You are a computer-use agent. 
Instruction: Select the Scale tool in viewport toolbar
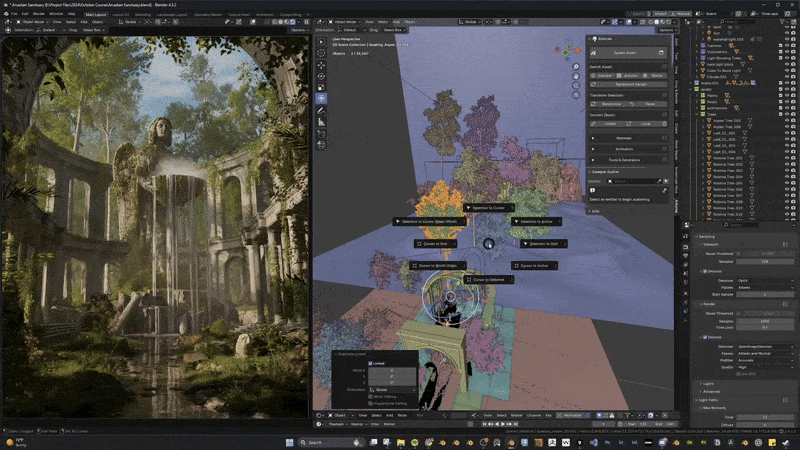tap(321, 87)
